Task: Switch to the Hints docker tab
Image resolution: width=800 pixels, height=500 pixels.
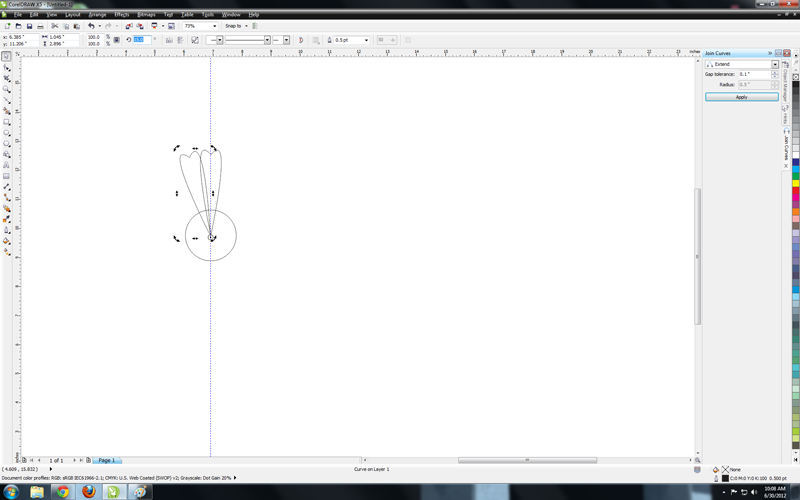Action: coord(786,115)
